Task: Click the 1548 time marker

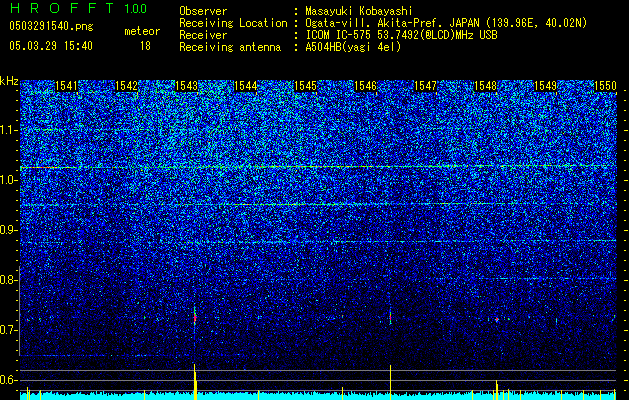Action: click(x=485, y=86)
